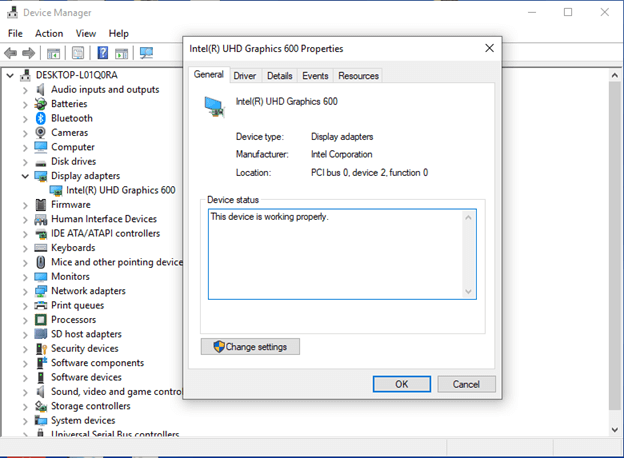624x458 pixels.
Task: Click the Software components icon
Action: pos(41,363)
